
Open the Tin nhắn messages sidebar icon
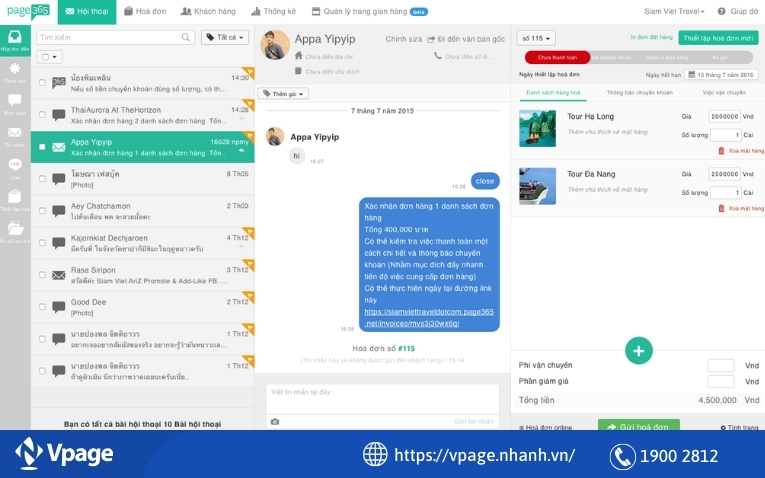[x=15, y=136]
